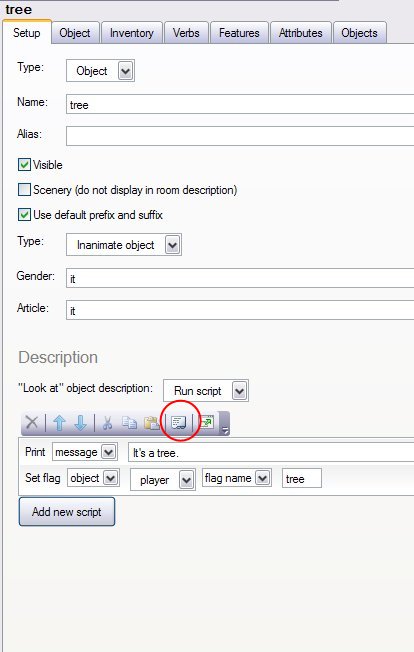Open the Set flag player dropdown
Screen dimensions: 414x652
163,479
